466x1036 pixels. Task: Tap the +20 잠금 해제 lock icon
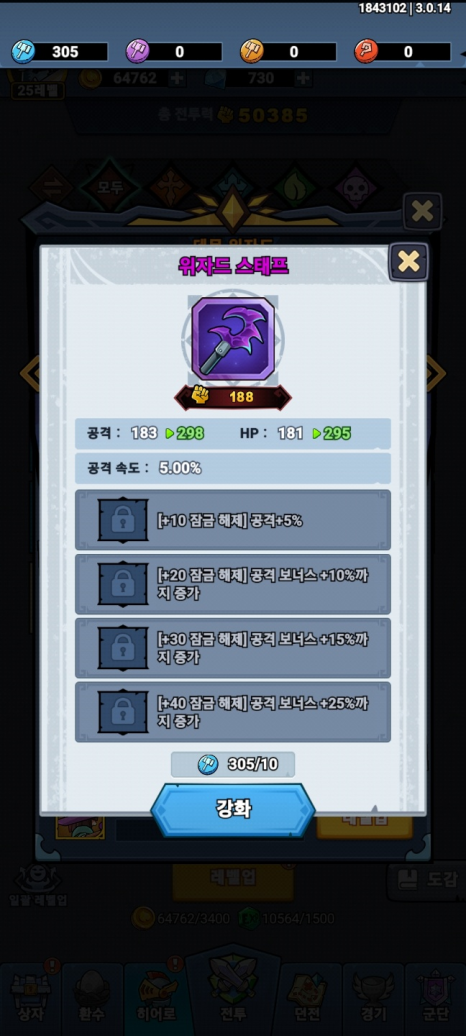tap(123, 584)
